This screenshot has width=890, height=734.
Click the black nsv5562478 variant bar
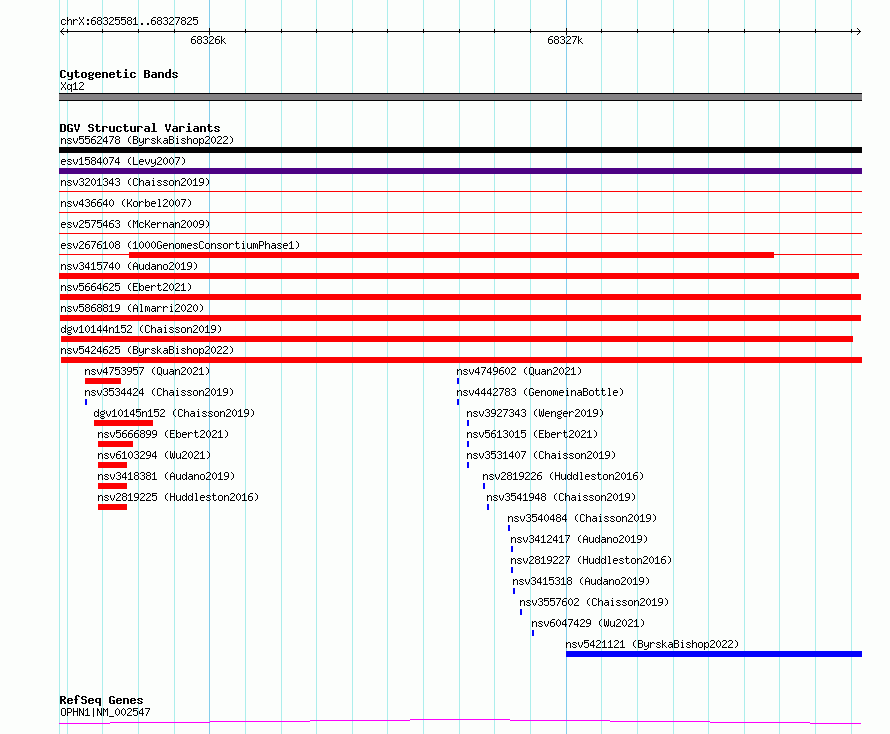[460, 150]
